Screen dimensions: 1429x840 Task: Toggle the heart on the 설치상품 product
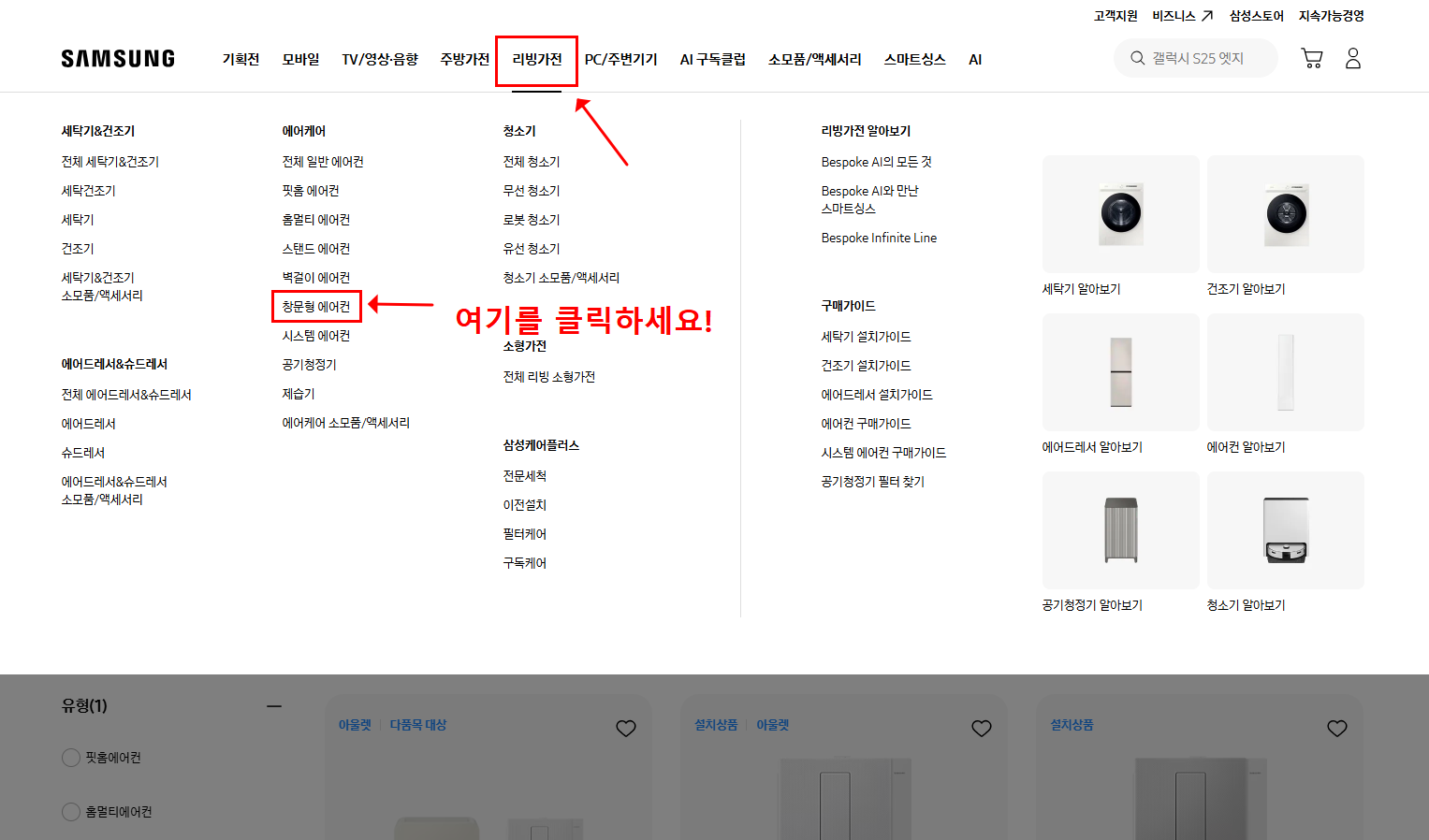point(1336,728)
